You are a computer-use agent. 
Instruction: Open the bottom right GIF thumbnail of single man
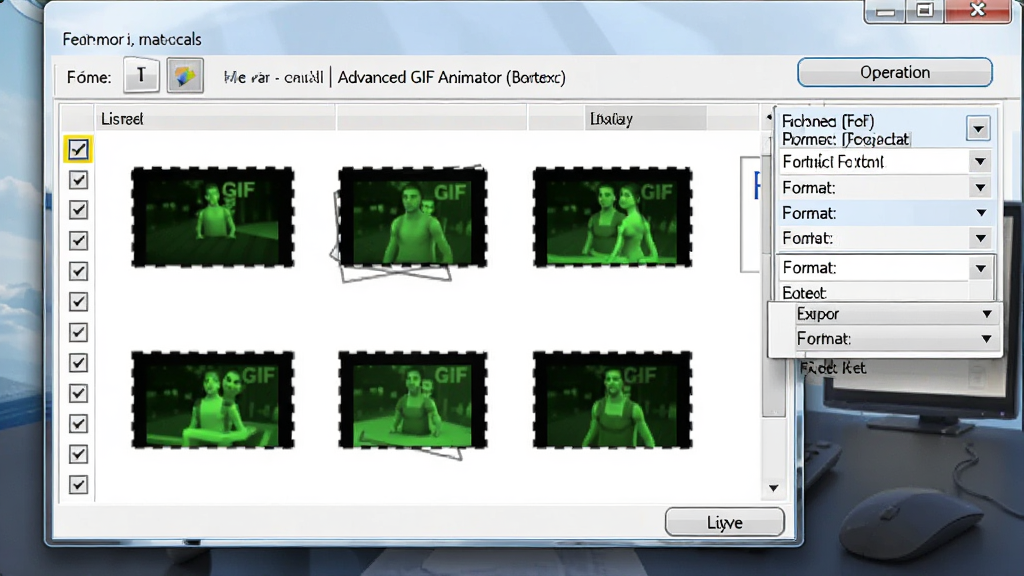point(612,400)
